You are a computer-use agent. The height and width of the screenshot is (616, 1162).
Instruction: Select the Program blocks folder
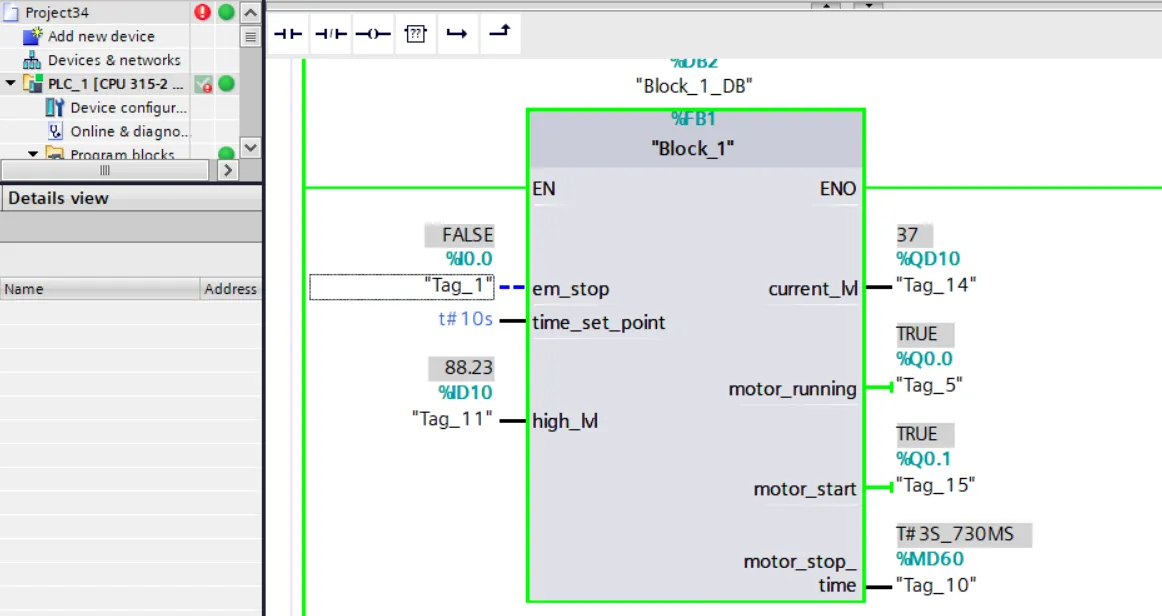pos(122,154)
